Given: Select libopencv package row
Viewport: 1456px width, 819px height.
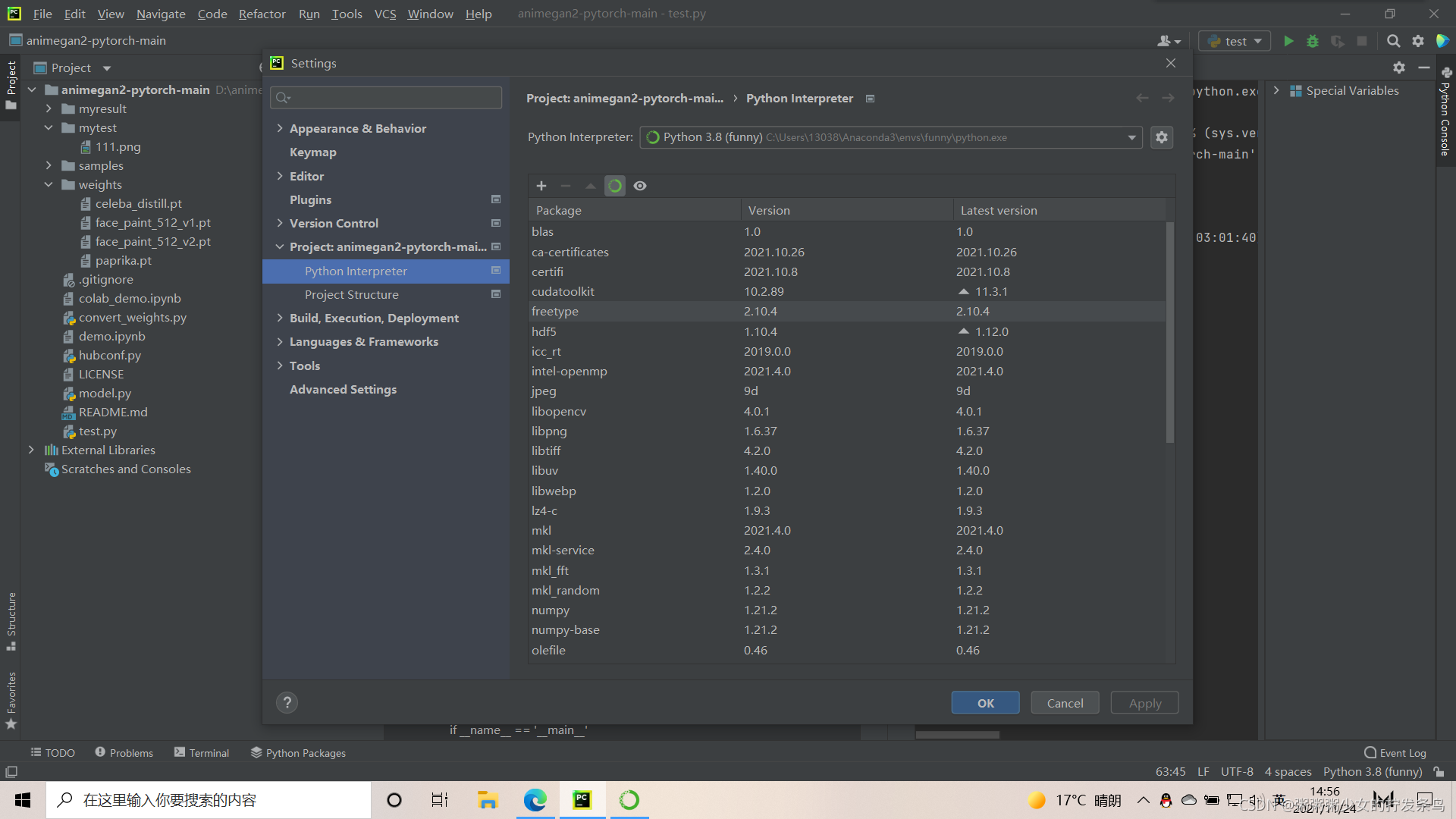Looking at the screenshot, I should (846, 411).
